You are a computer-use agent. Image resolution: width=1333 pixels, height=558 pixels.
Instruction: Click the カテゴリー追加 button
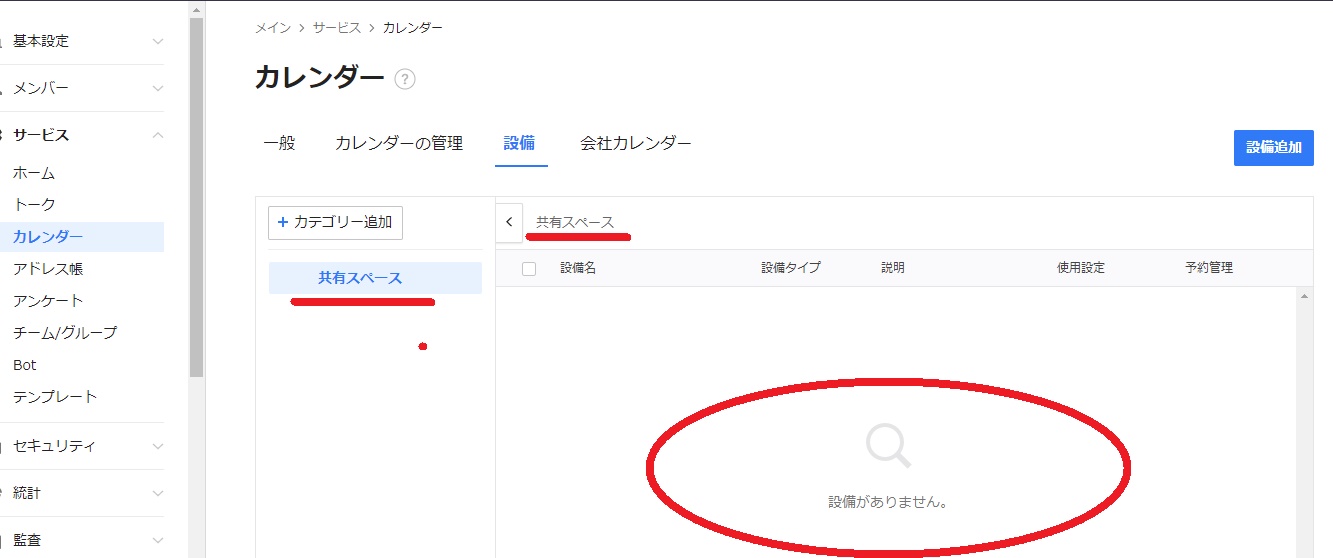point(335,222)
